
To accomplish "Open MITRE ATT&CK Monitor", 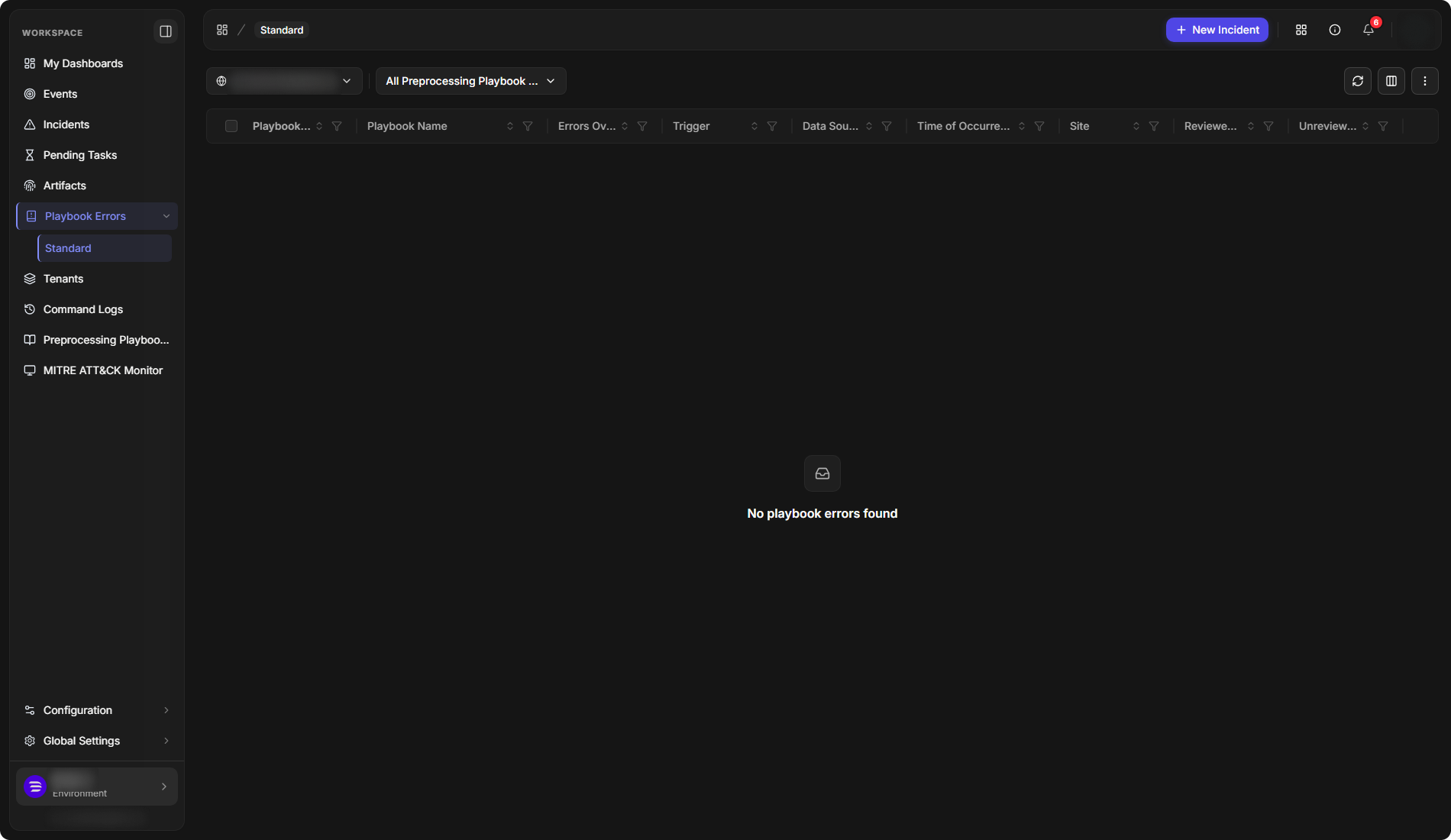I will (97, 370).
